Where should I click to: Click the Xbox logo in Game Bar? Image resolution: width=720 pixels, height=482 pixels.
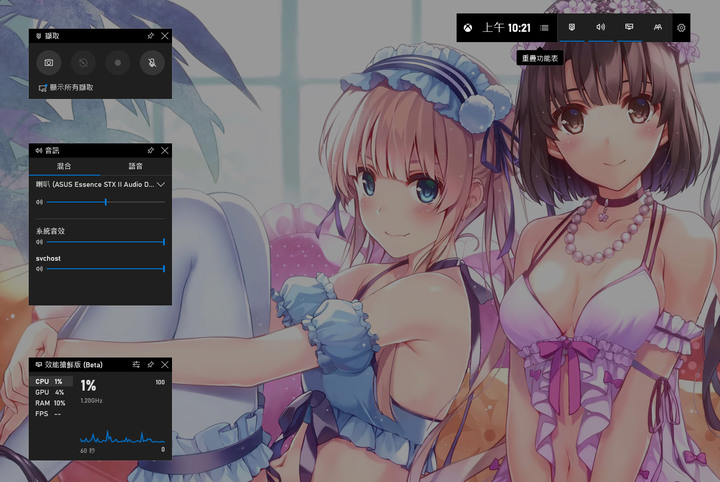(467, 28)
